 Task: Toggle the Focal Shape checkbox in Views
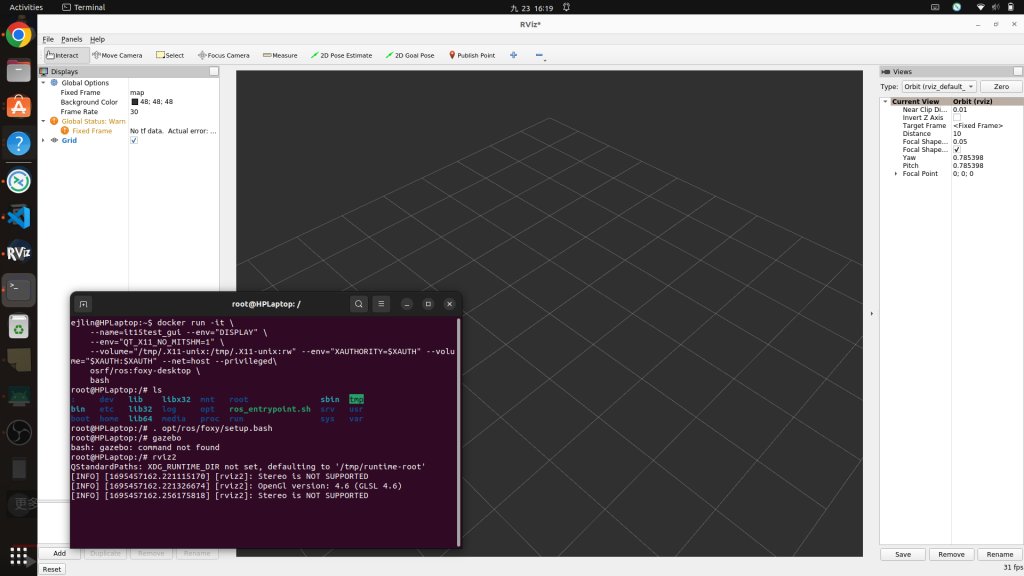pyautogui.click(x=957, y=150)
